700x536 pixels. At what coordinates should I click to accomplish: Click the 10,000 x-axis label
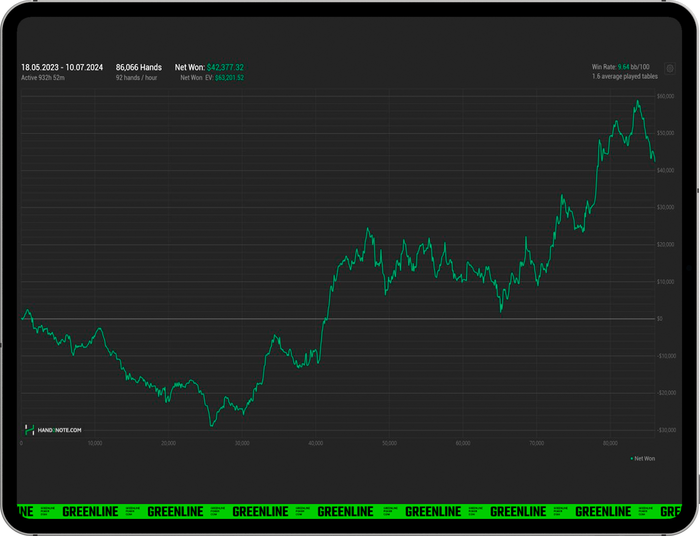click(x=95, y=443)
